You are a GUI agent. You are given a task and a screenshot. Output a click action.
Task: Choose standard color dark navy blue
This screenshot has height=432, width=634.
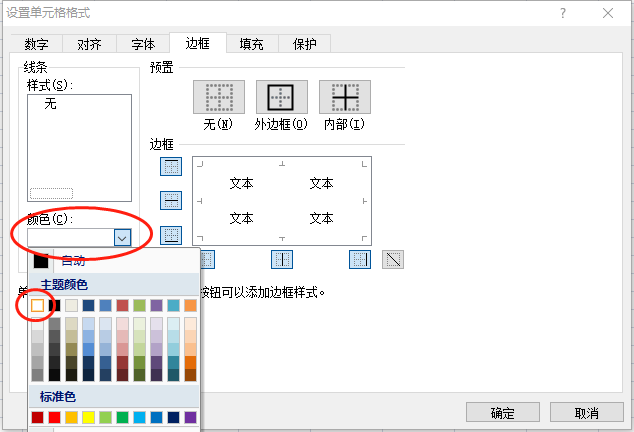coord(173,417)
